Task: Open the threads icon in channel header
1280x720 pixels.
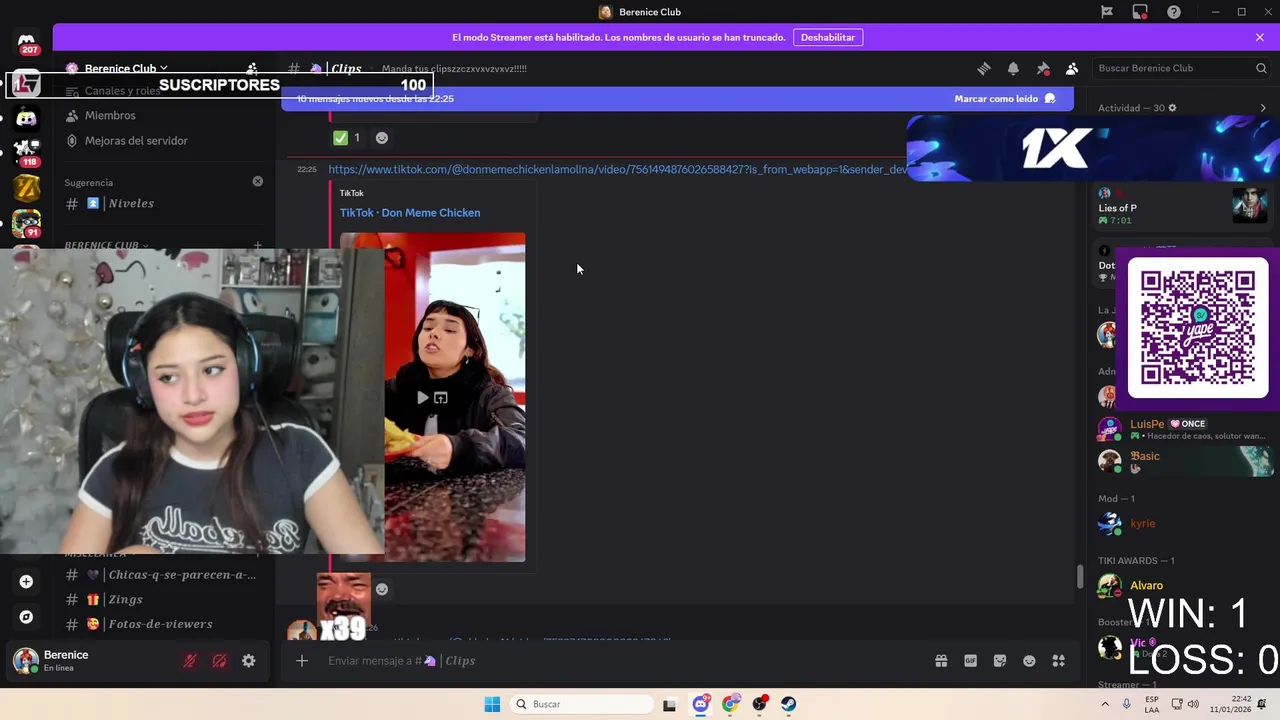Action: (x=984, y=69)
